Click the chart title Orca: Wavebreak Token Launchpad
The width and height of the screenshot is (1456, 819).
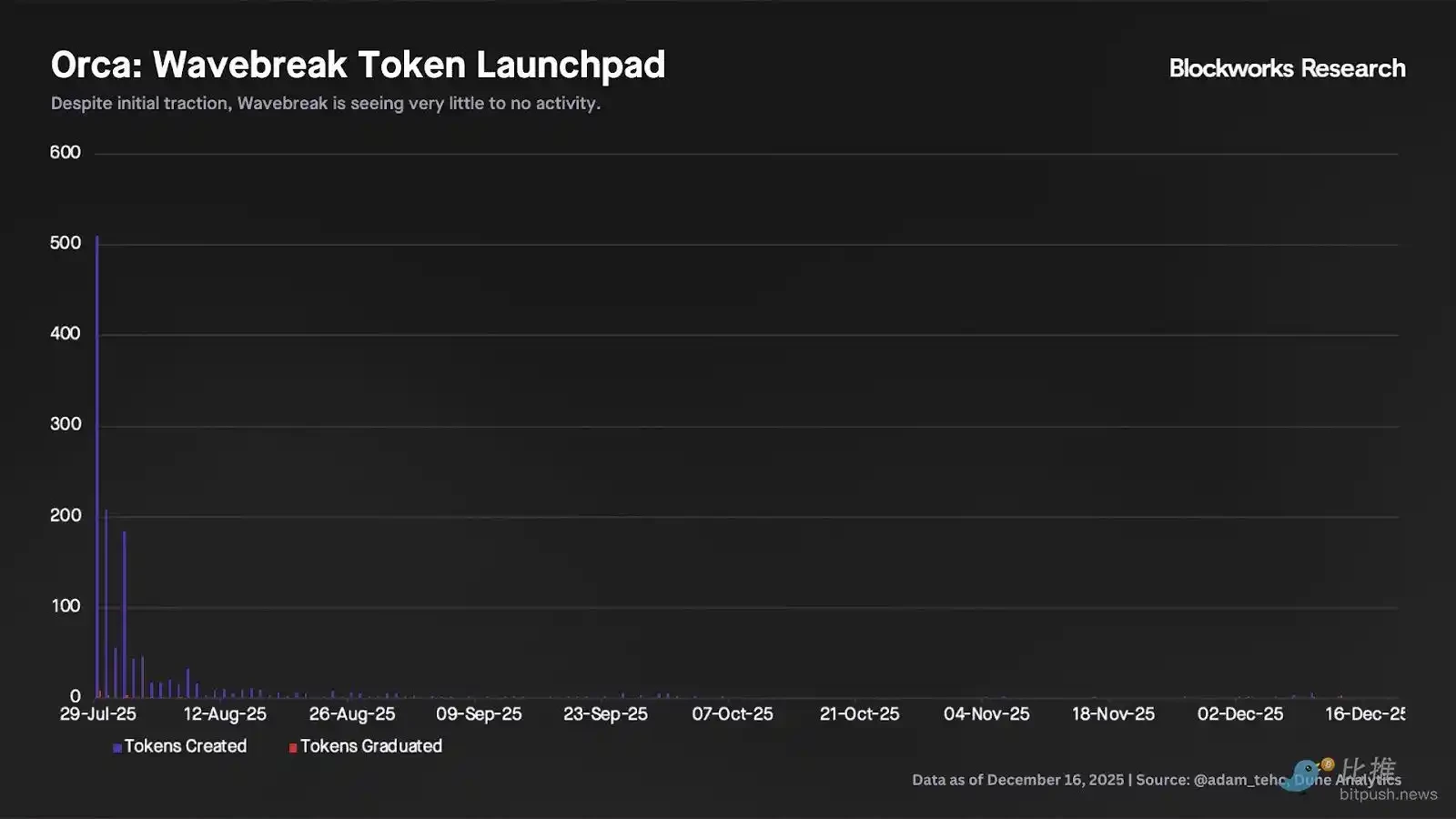358,66
